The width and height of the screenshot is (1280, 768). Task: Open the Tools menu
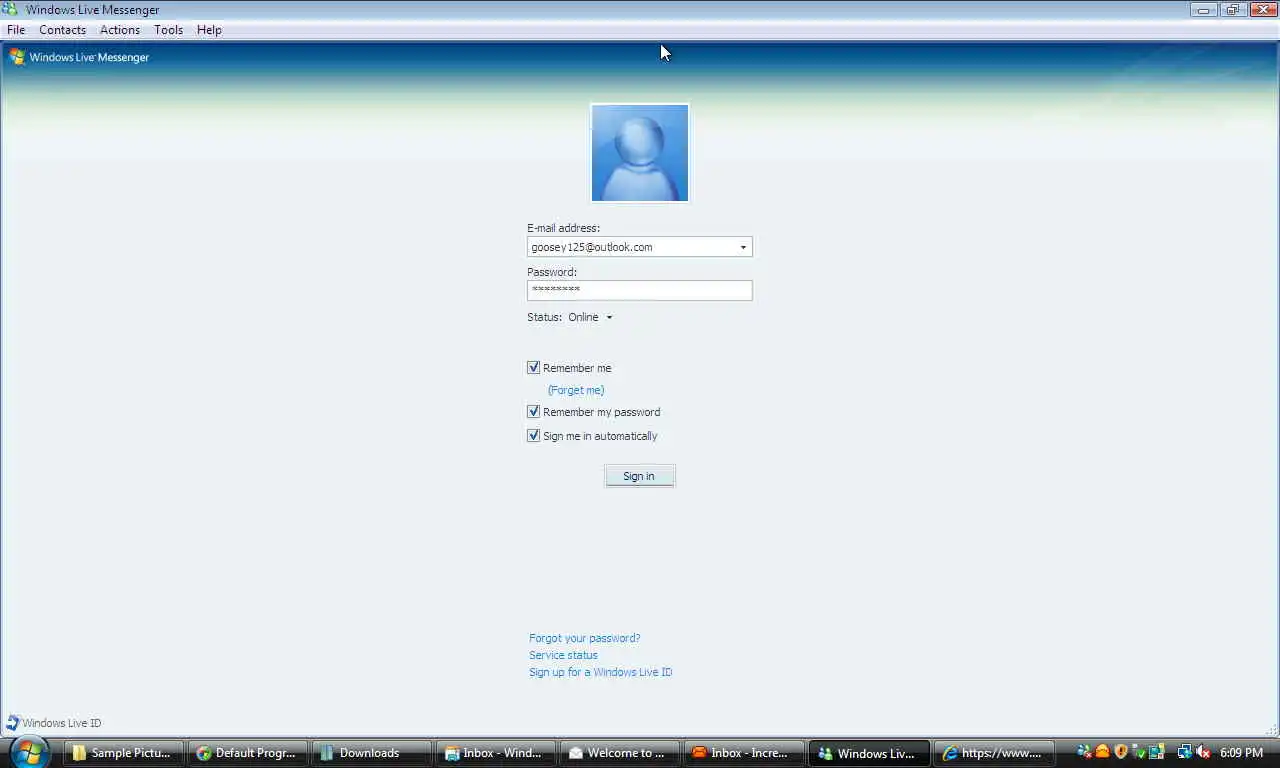pos(168,30)
